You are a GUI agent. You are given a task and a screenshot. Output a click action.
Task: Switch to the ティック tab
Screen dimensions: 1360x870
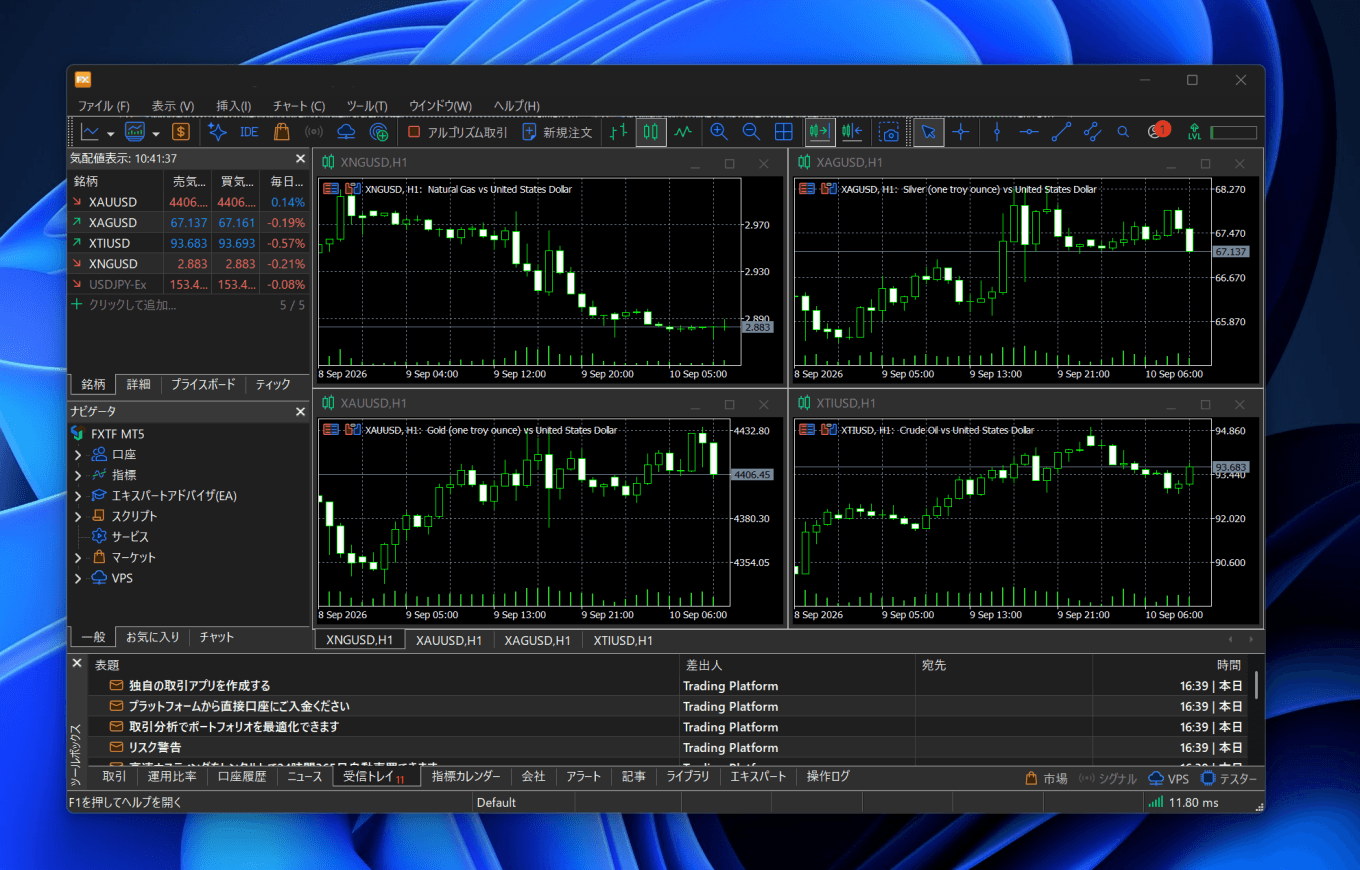[x=273, y=384]
